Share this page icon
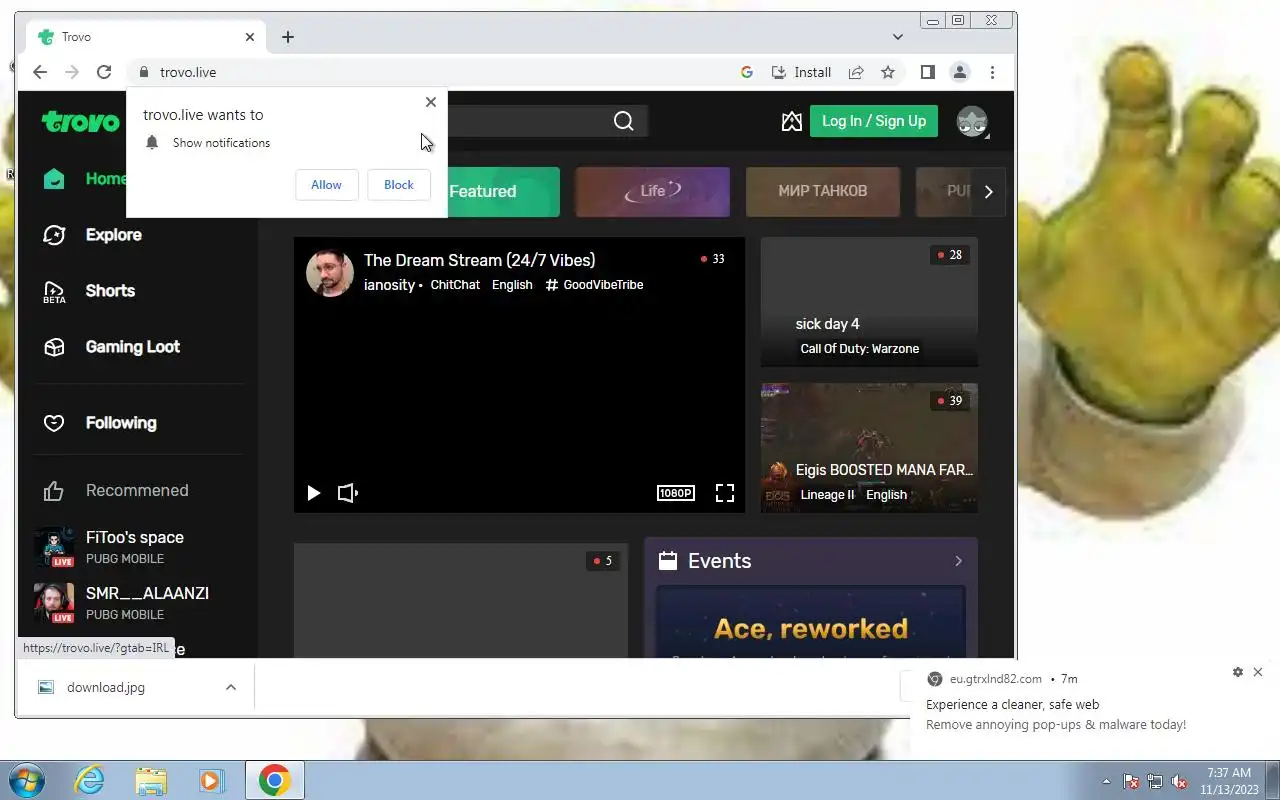 (856, 72)
